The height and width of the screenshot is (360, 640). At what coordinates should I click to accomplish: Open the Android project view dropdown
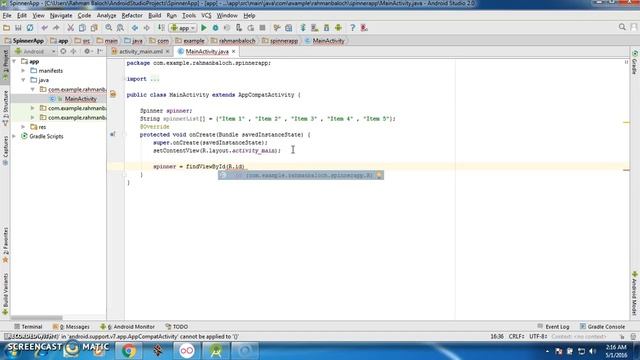point(35,51)
